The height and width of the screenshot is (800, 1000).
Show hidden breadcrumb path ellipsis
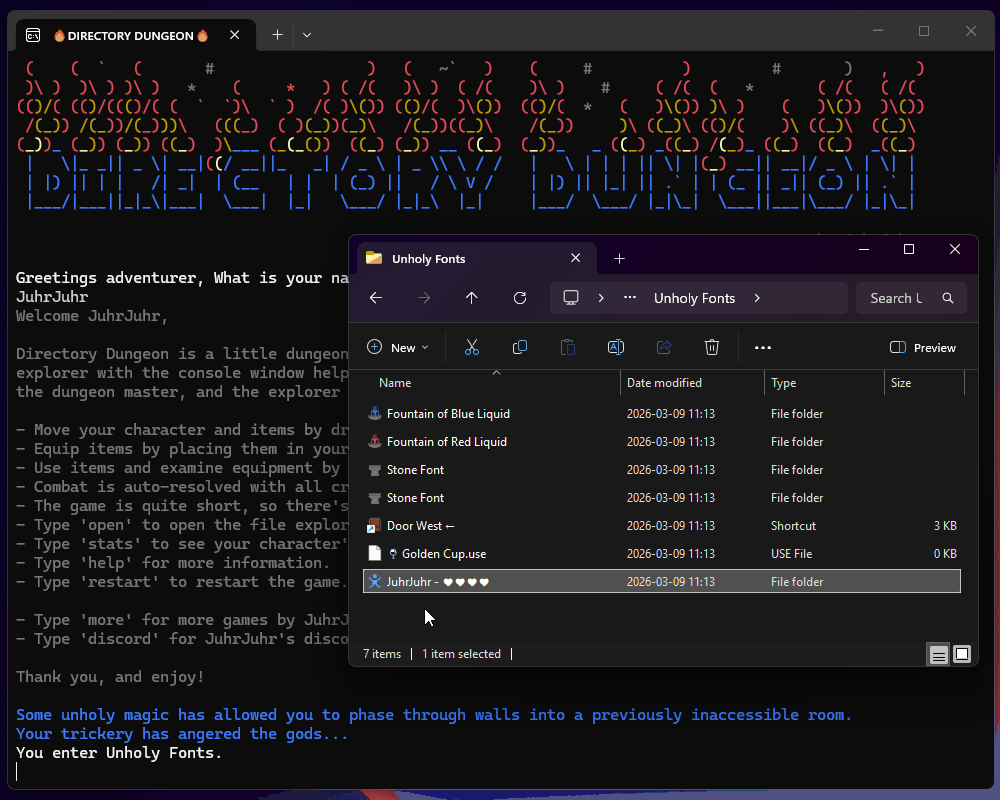(630, 298)
